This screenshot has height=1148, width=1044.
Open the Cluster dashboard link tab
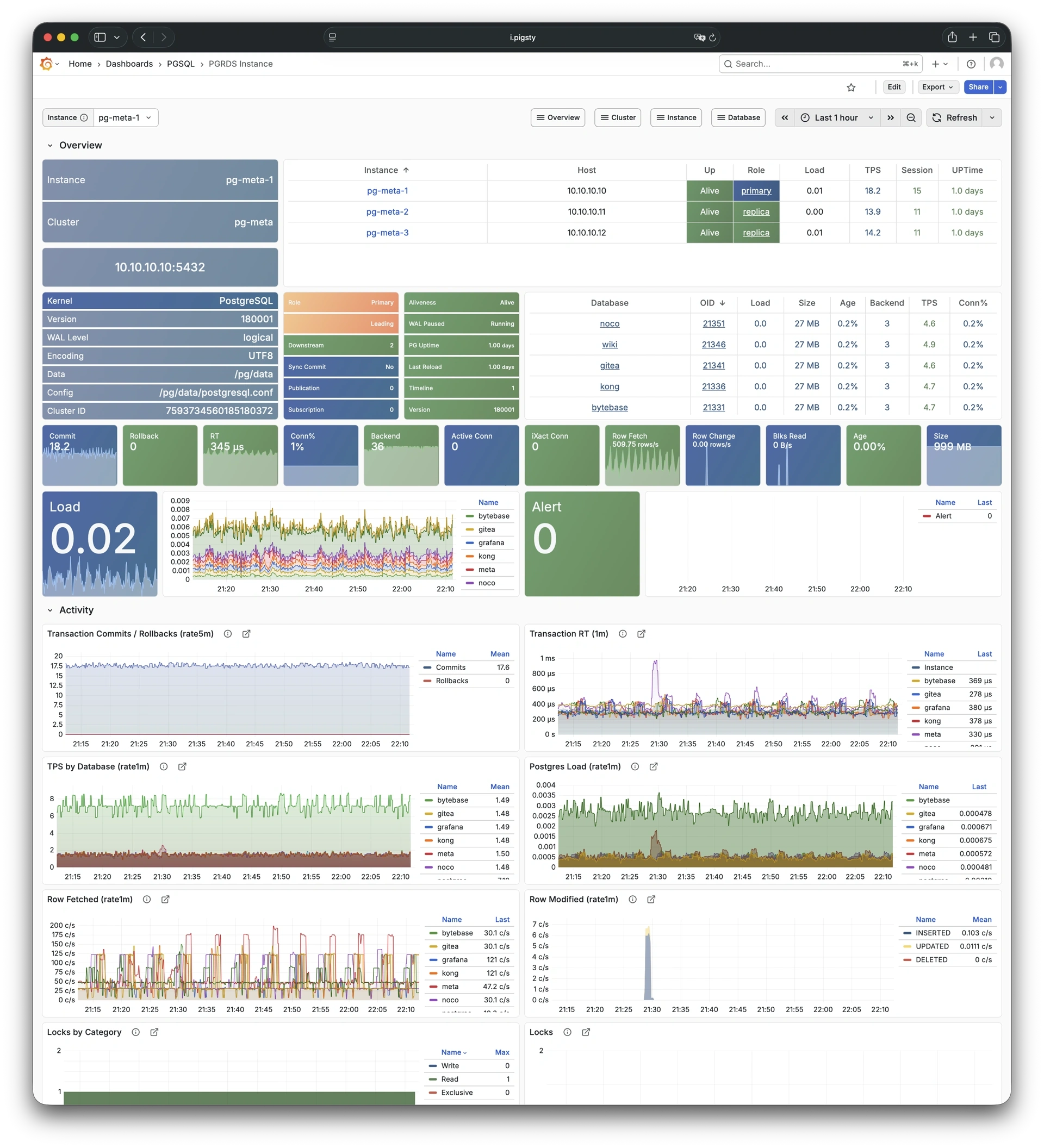[x=617, y=118]
